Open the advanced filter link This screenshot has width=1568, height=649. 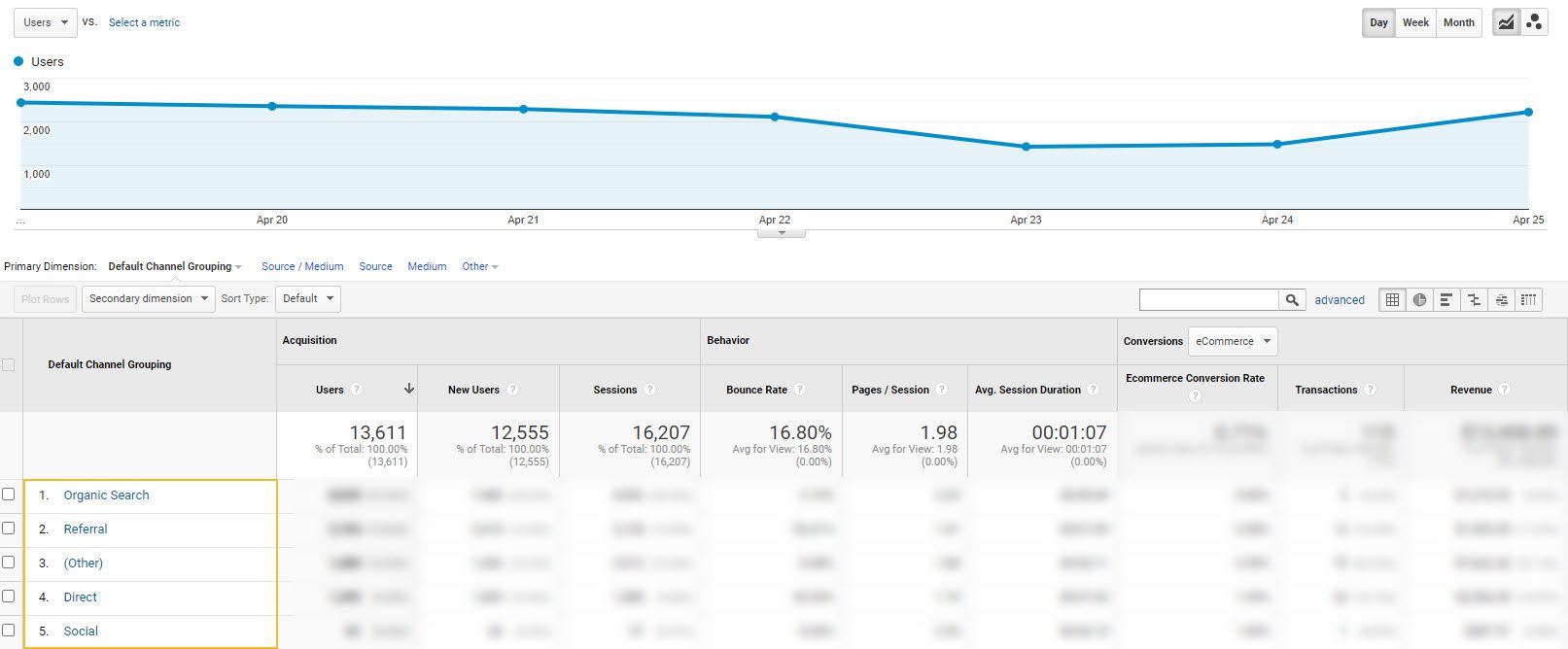point(1340,300)
